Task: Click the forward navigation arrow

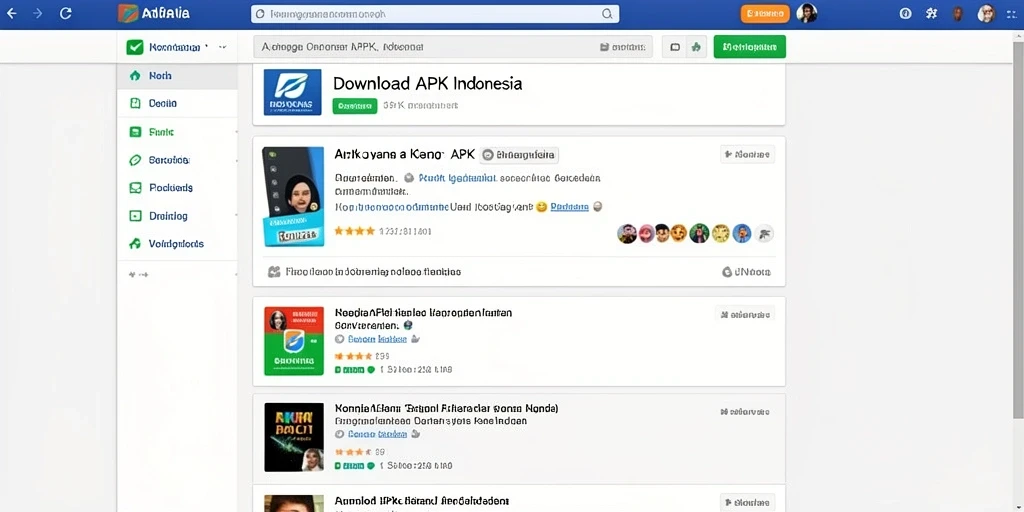Action: coord(38,13)
